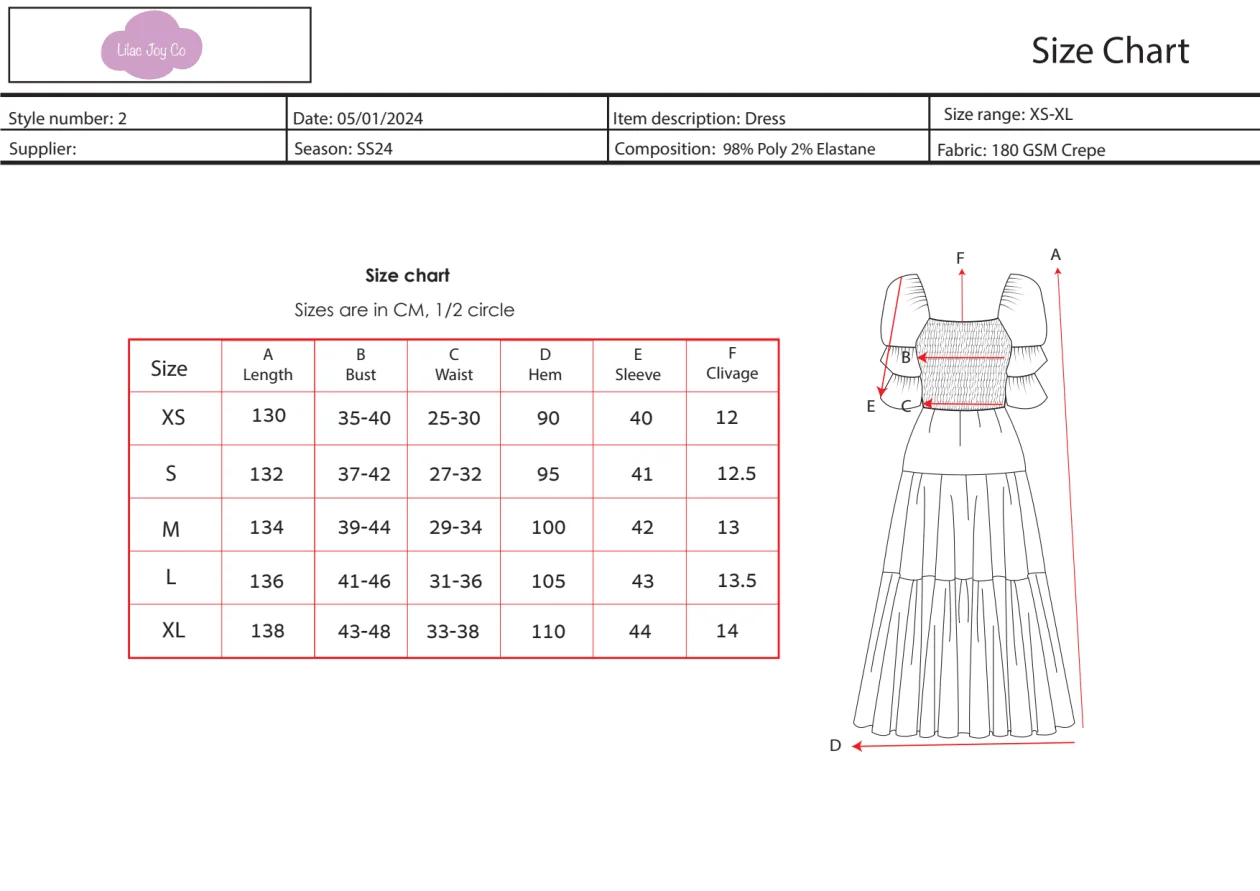The width and height of the screenshot is (1260, 891).
Task: Select clivage value "13.5" in L row
Action: pos(737,580)
